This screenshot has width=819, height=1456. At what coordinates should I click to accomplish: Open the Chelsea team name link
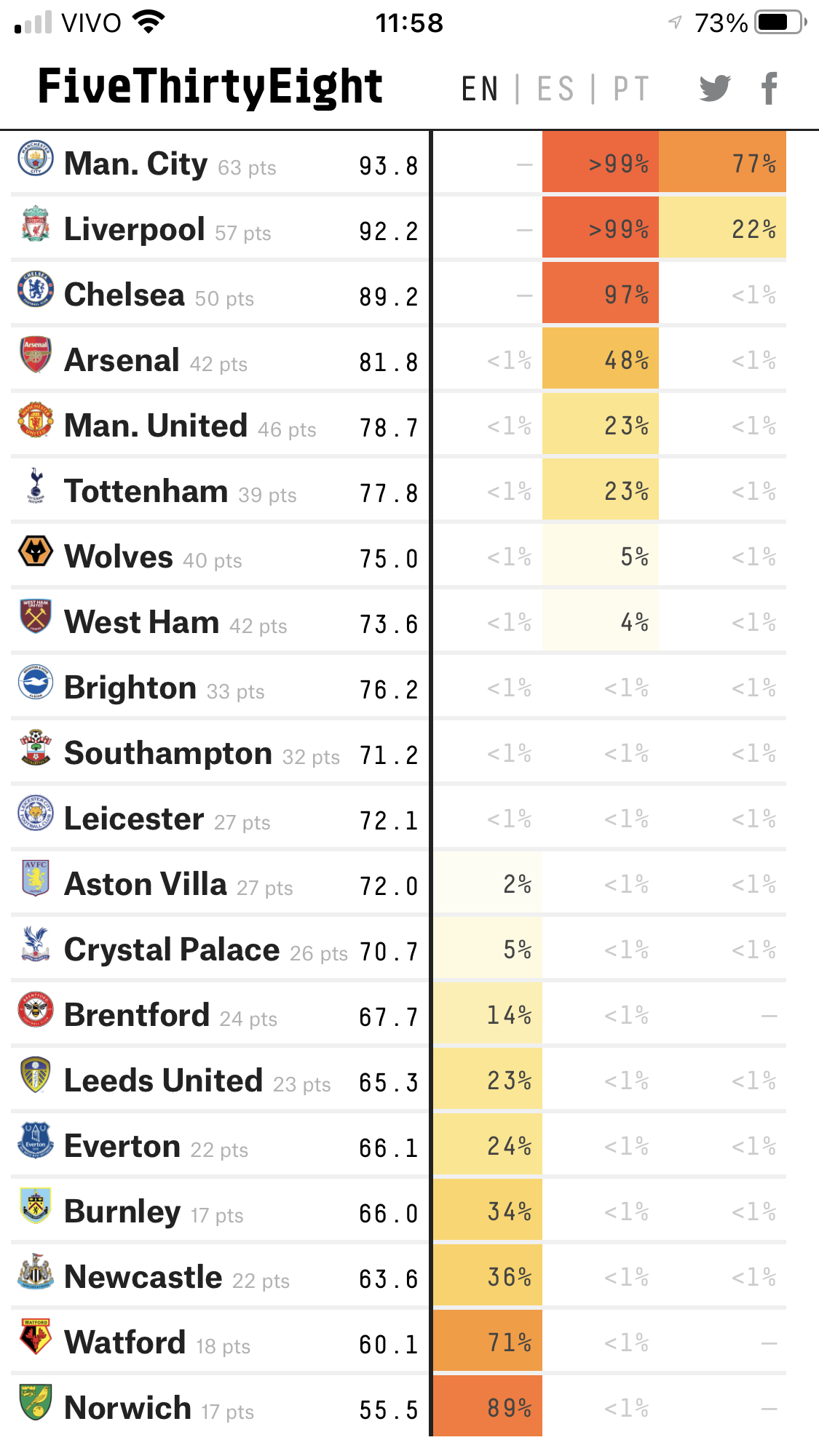click(124, 295)
